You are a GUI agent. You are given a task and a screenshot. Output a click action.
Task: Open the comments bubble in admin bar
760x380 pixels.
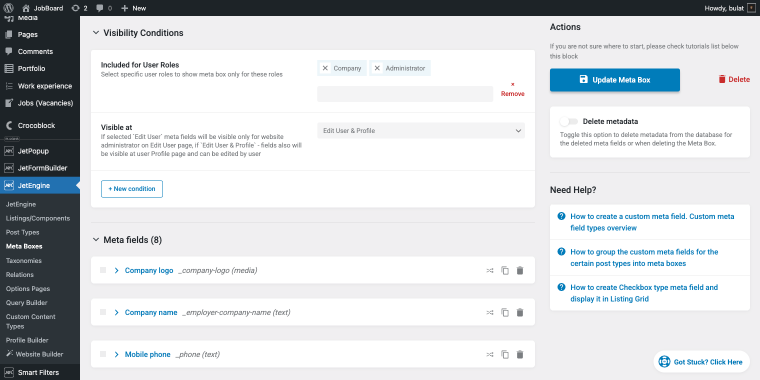(99, 8)
